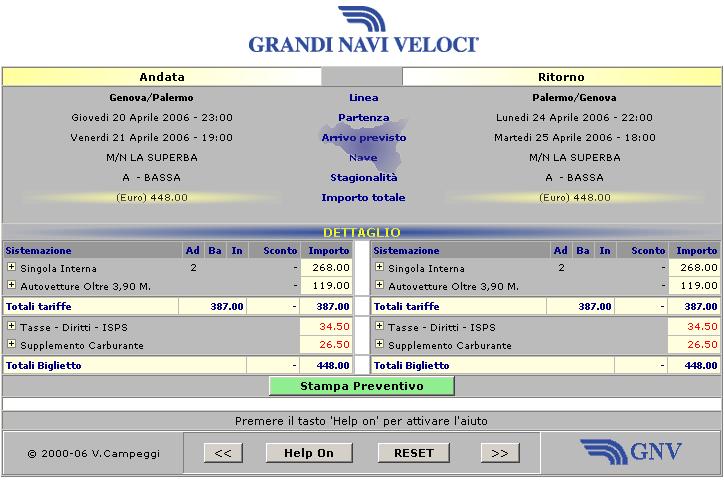Click the Andata Totali Biglietto amount 448.00
This screenshot has height=480, width=724.
coord(332,366)
